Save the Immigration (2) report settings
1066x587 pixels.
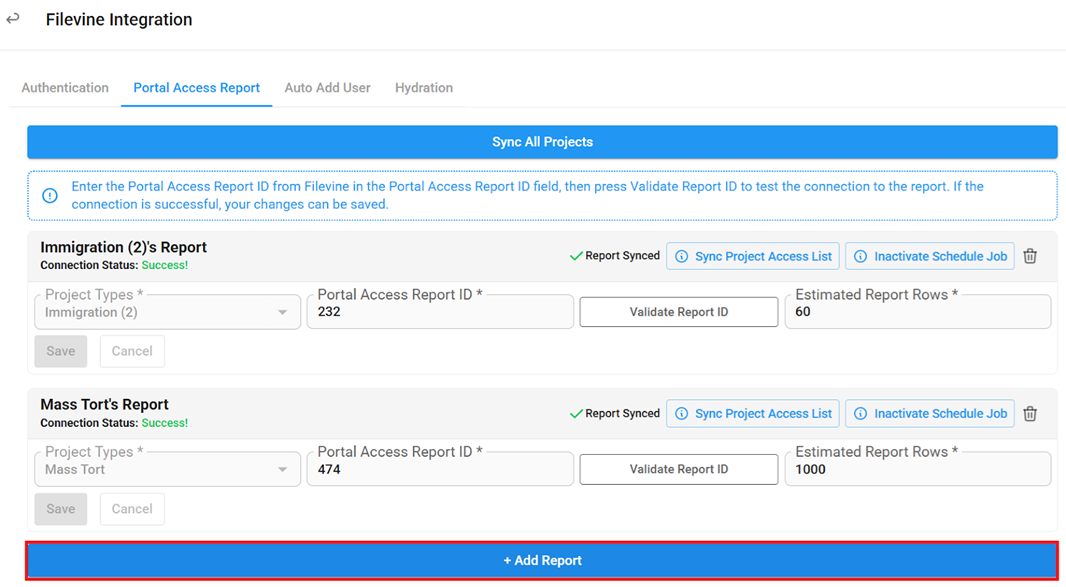61,351
